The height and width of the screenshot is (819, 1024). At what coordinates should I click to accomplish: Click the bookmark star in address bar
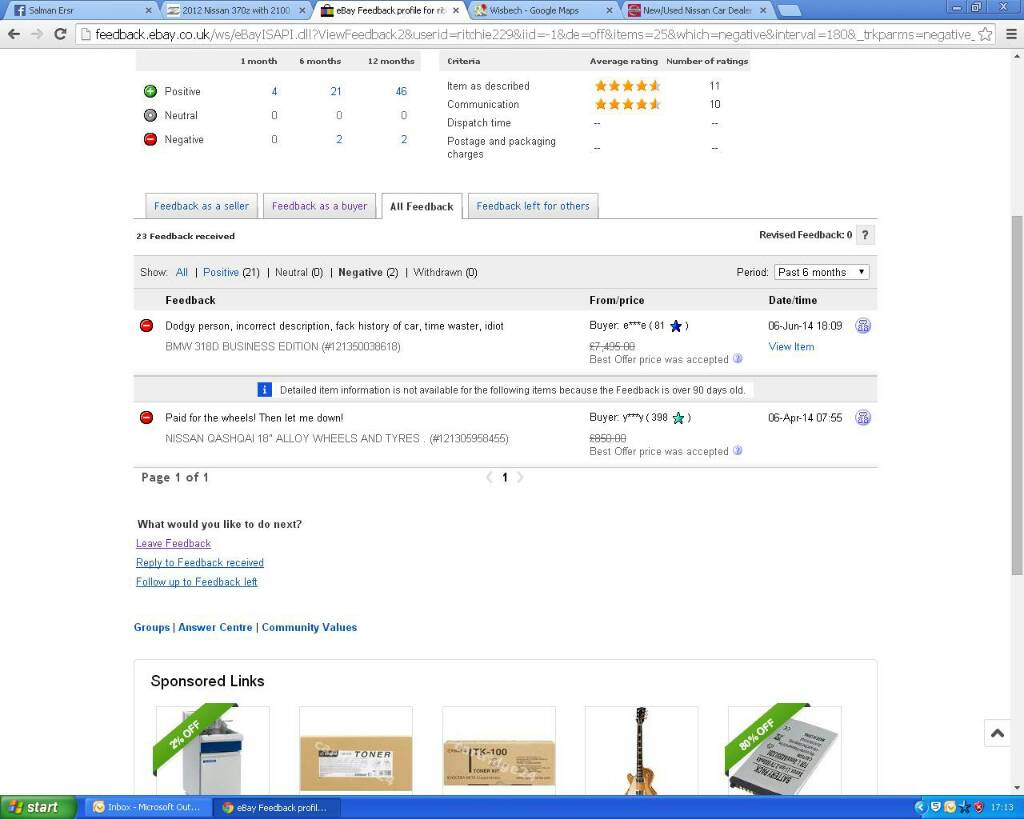point(985,34)
